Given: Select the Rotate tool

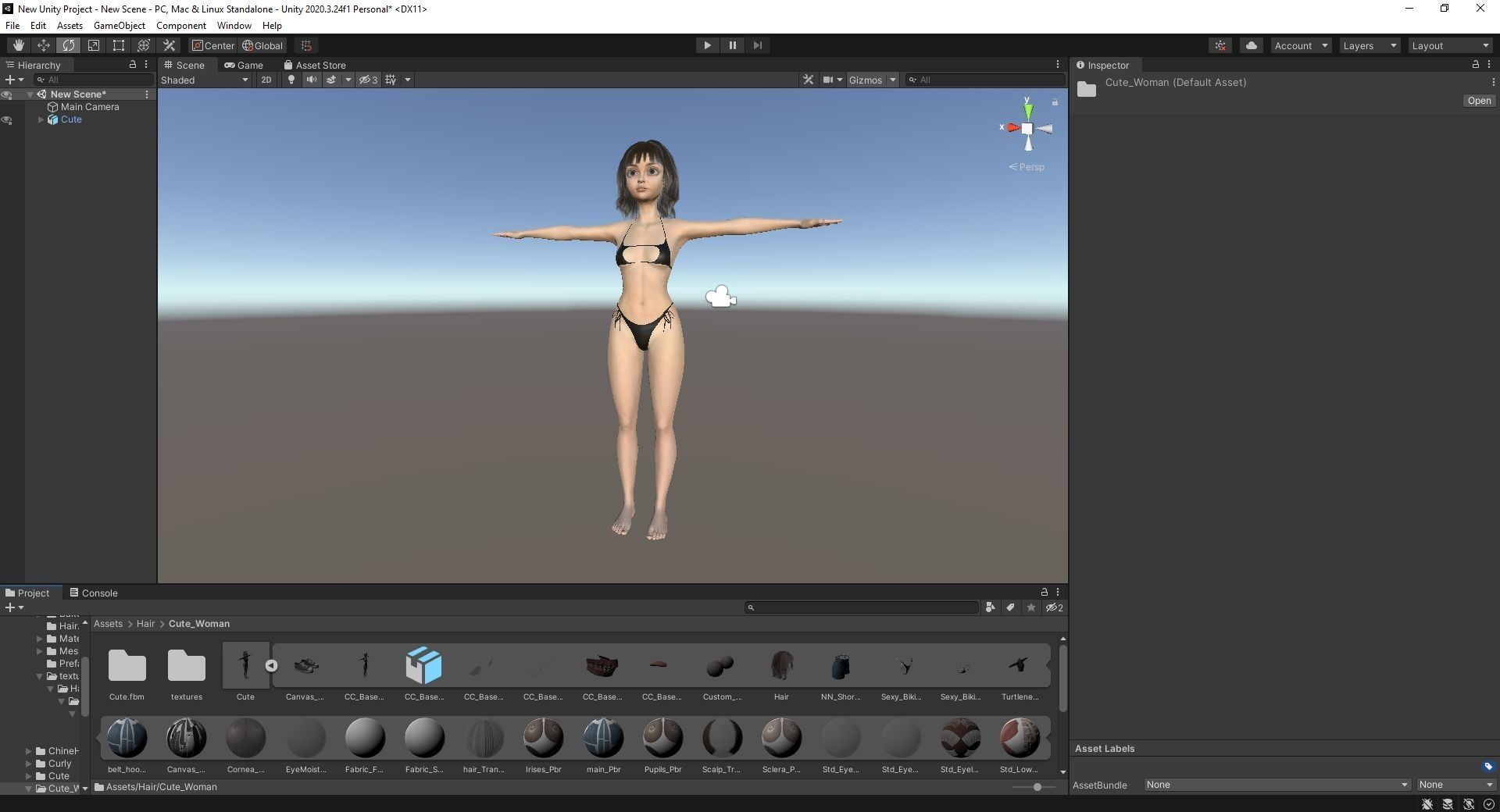Looking at the screenshot, I should pyautogui.click(x=68, y=45).
